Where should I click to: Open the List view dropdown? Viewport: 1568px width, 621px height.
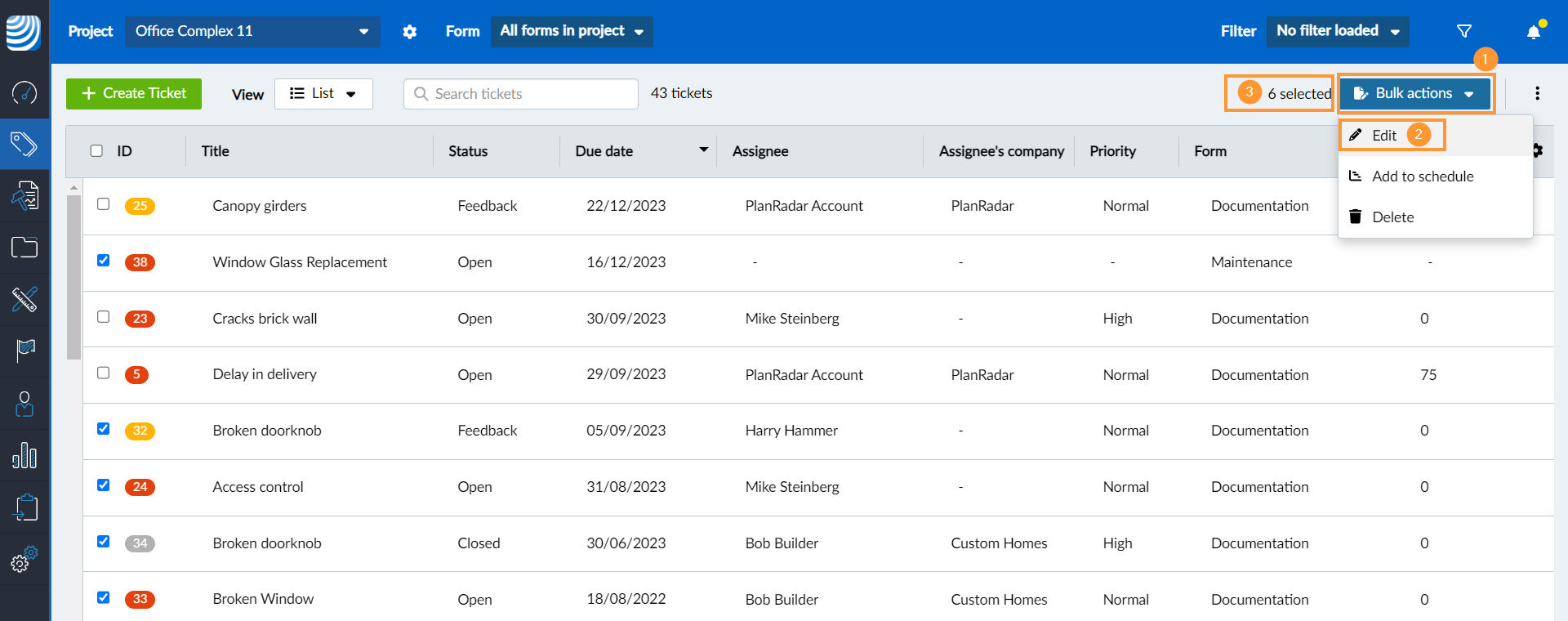[323, 94]
